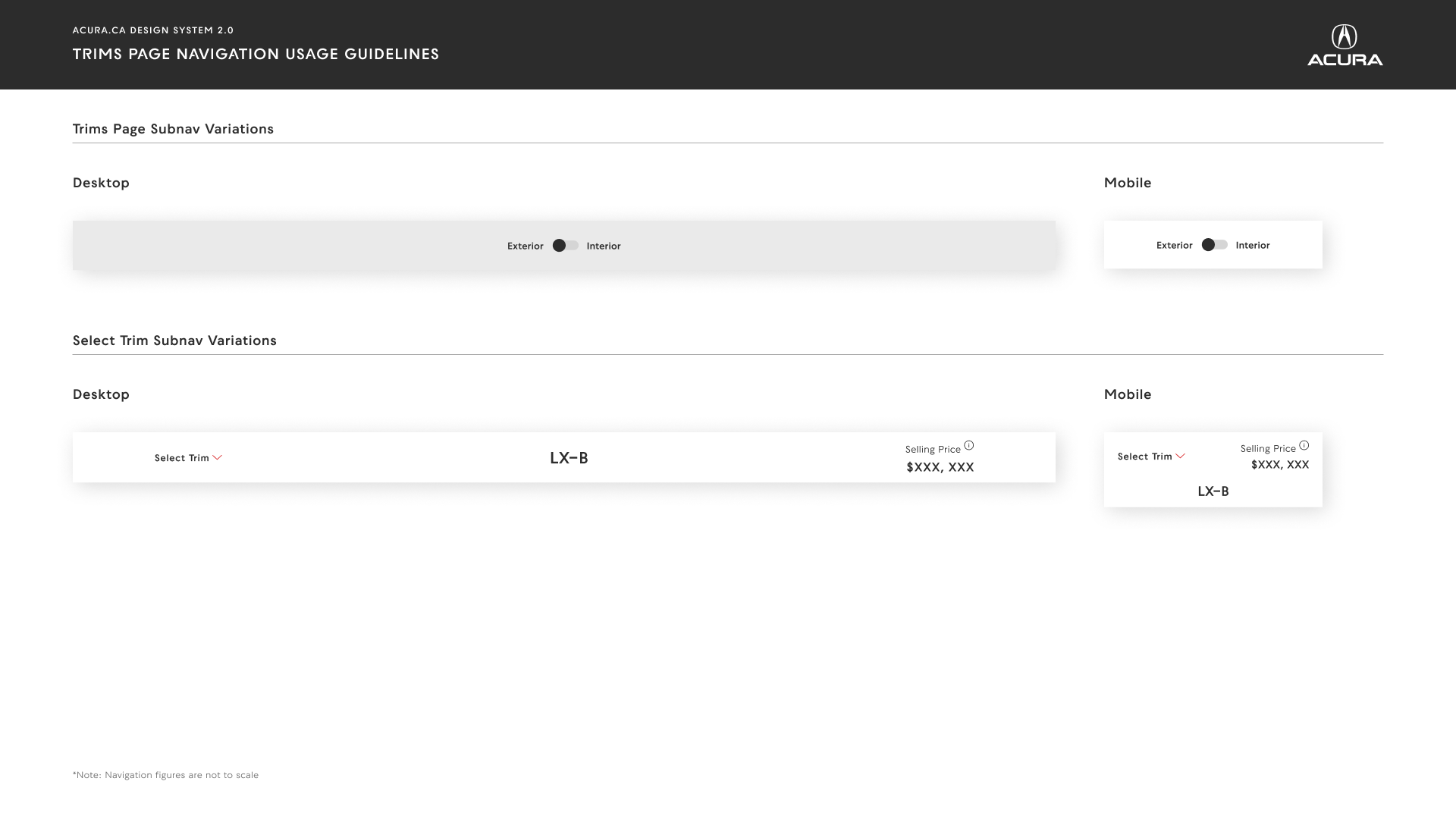Click the Desktop label under Select Trim Subnav
The height and width of the screenshot is (819, 1456).
pyautogui.click(x=101, y=394)
